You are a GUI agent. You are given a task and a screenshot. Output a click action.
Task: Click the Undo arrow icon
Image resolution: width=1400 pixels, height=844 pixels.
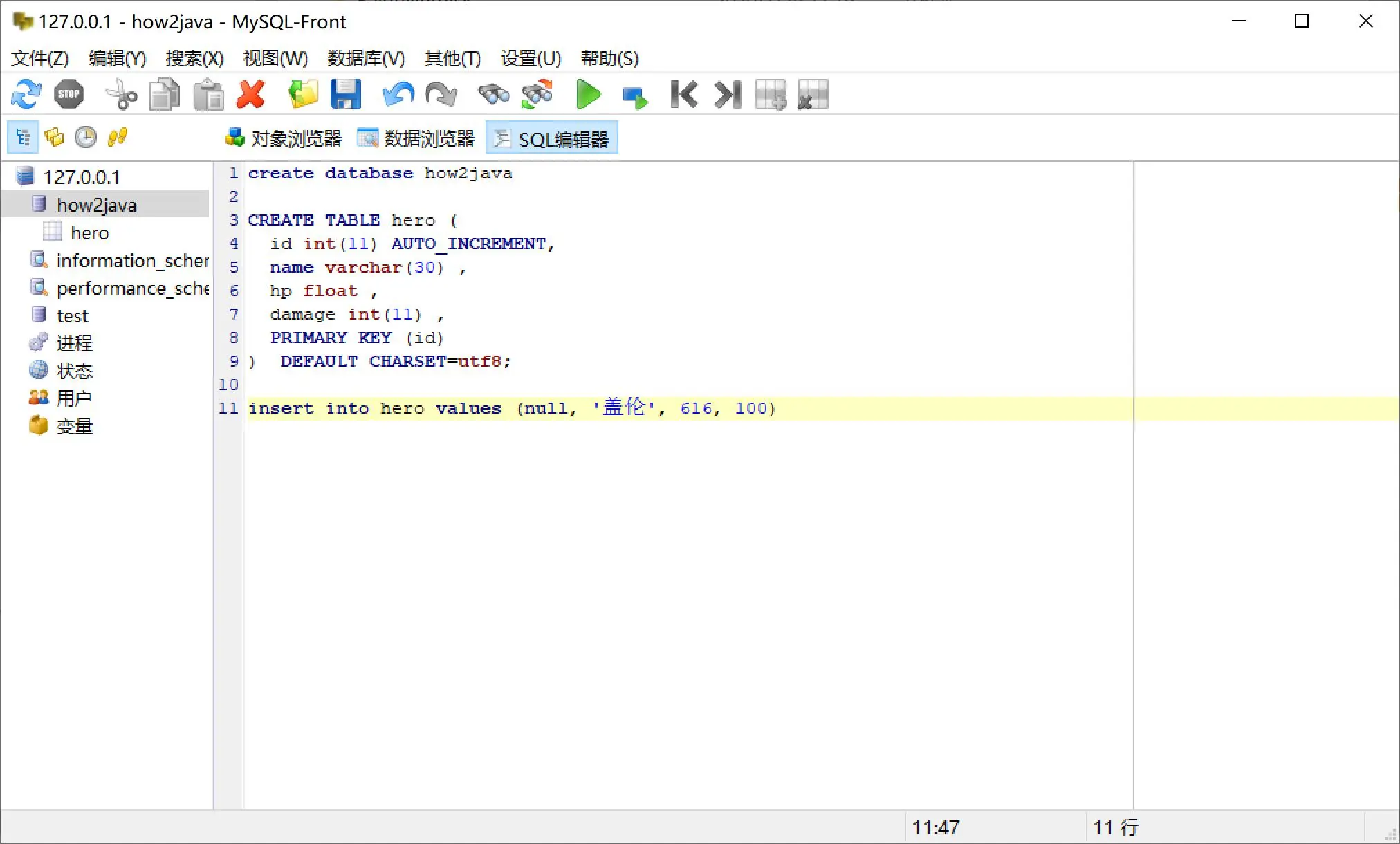pos(396,94)
